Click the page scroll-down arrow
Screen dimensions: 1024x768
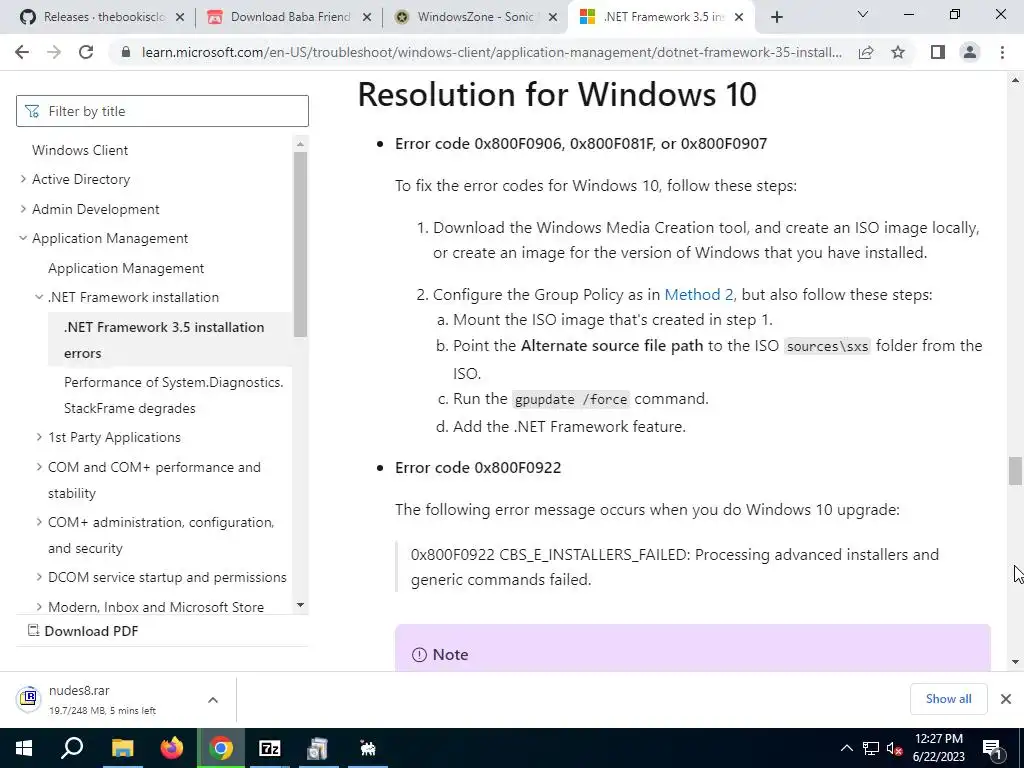click(x=1015, y=662)
